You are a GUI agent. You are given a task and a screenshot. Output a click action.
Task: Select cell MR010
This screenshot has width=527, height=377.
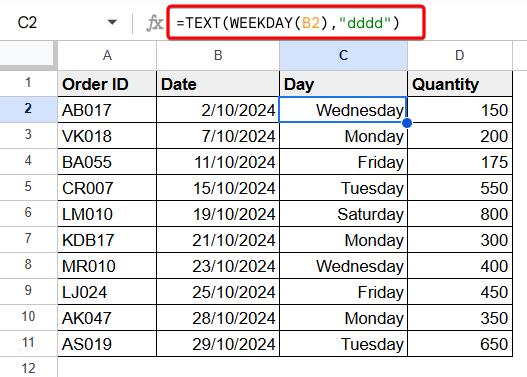tap(107, 266)
